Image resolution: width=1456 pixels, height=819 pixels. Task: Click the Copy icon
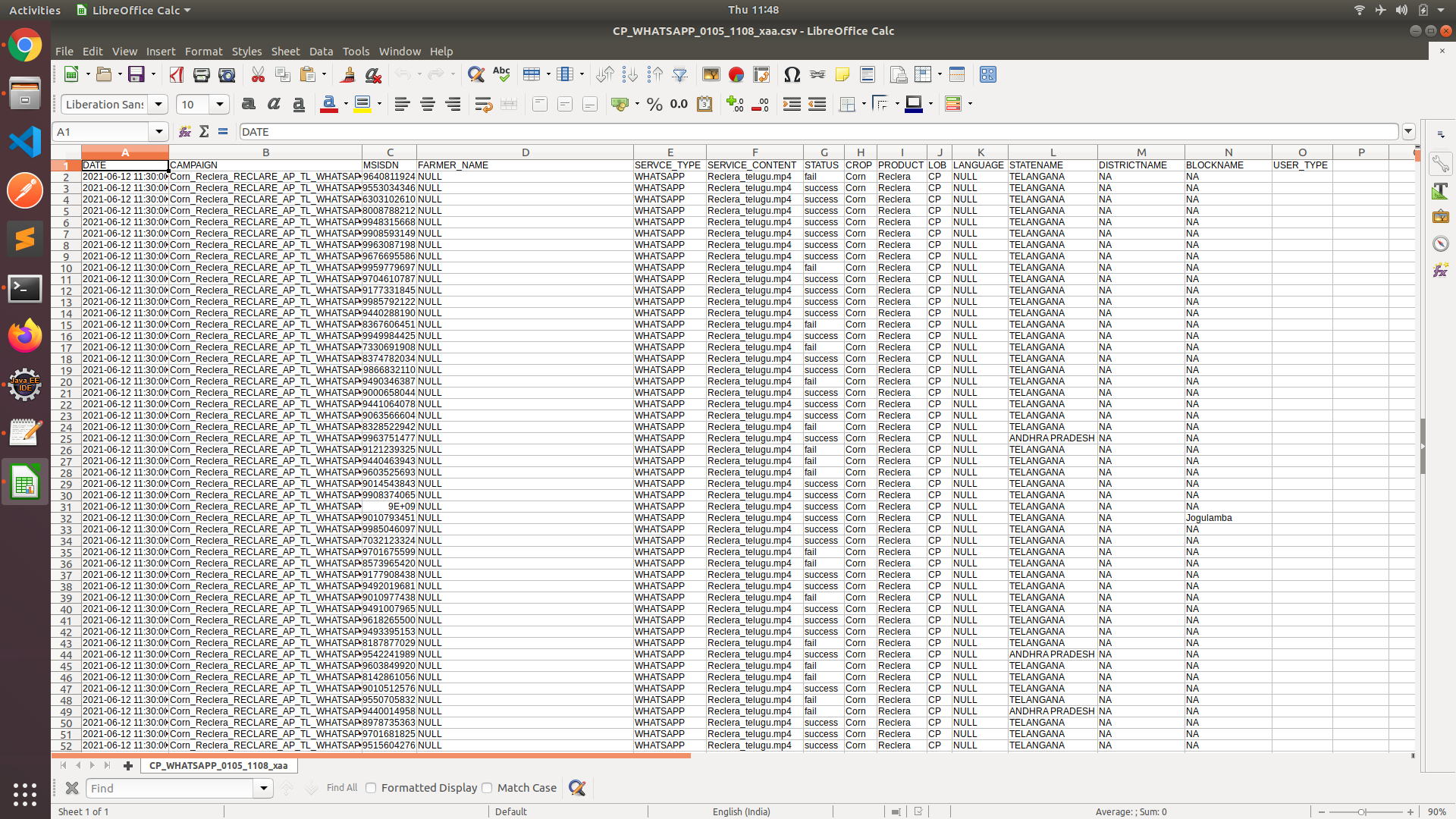[283, 74]
